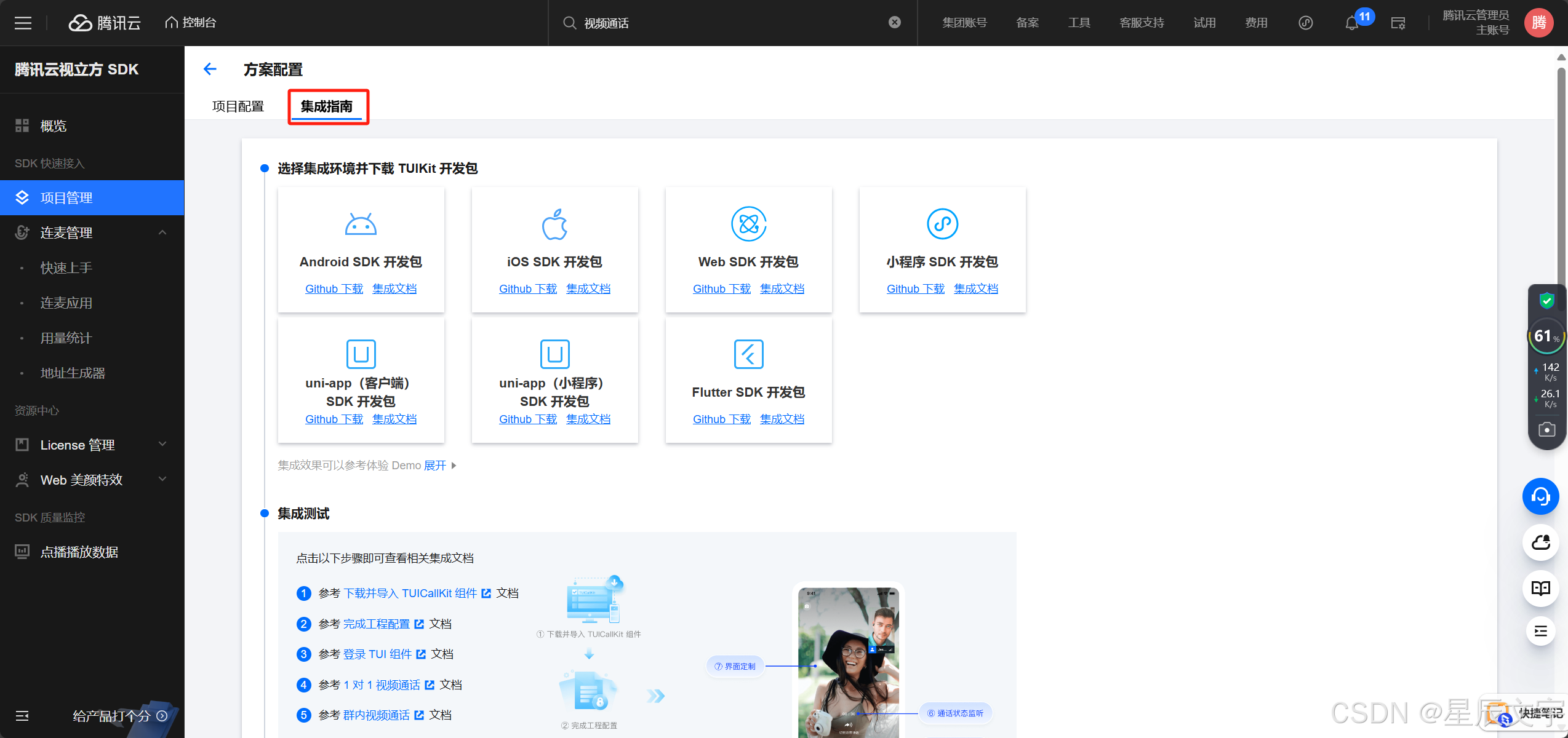1568x738 pixels.
Task: Click the Android SDK robot icon
Action: 361,224
